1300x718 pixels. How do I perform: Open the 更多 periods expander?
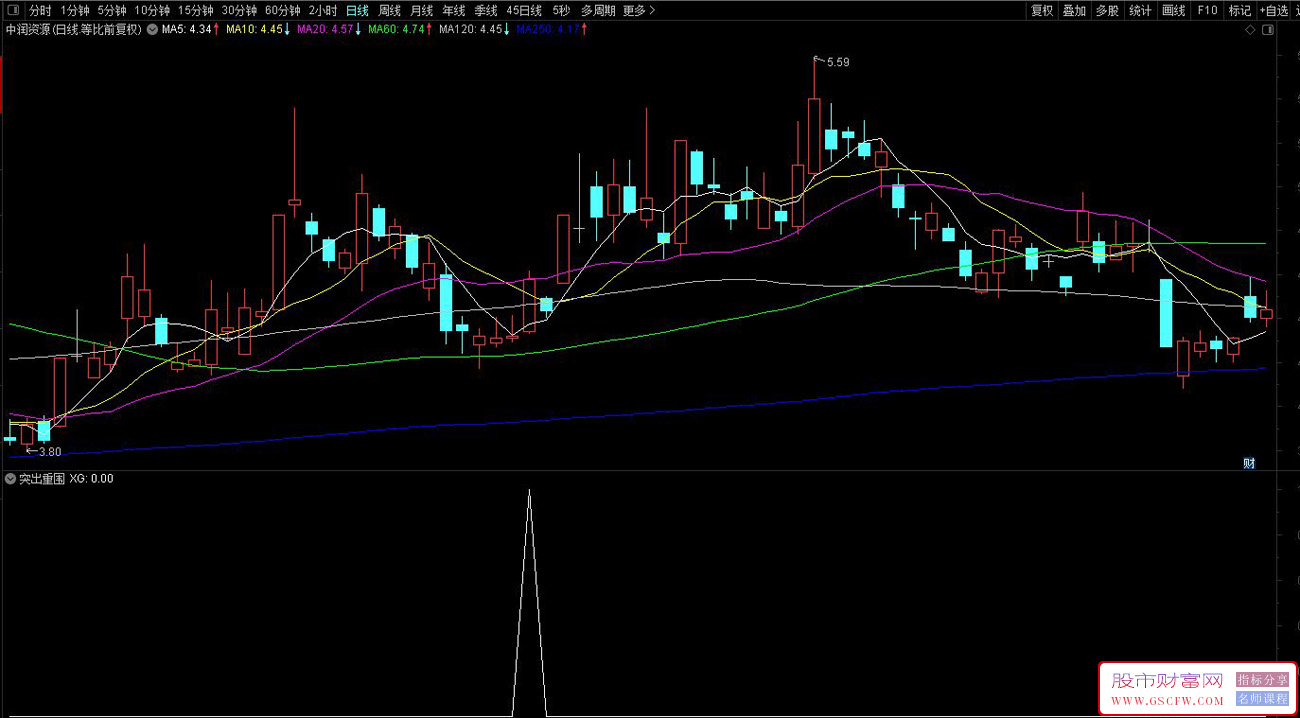point(639,10)
